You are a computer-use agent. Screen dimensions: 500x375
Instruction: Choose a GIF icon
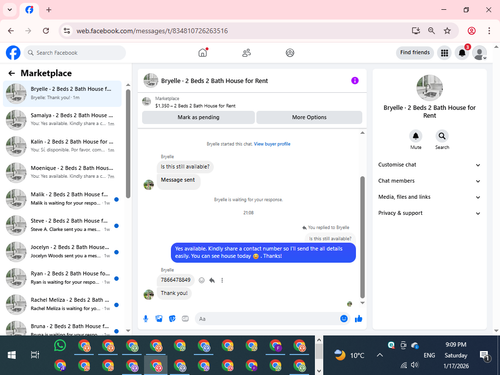click(185, 319)
